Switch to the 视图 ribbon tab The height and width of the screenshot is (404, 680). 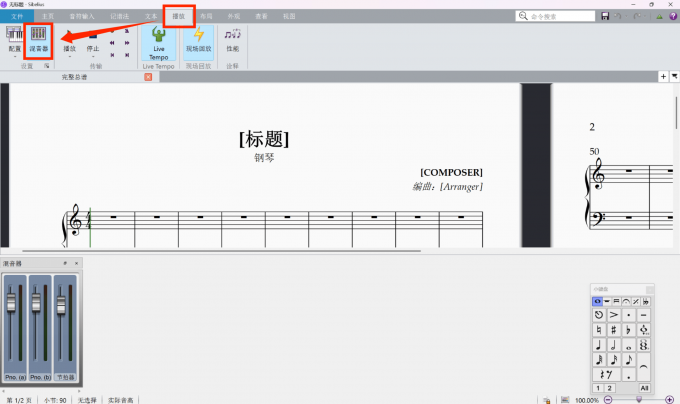click(x=289, y=16)
